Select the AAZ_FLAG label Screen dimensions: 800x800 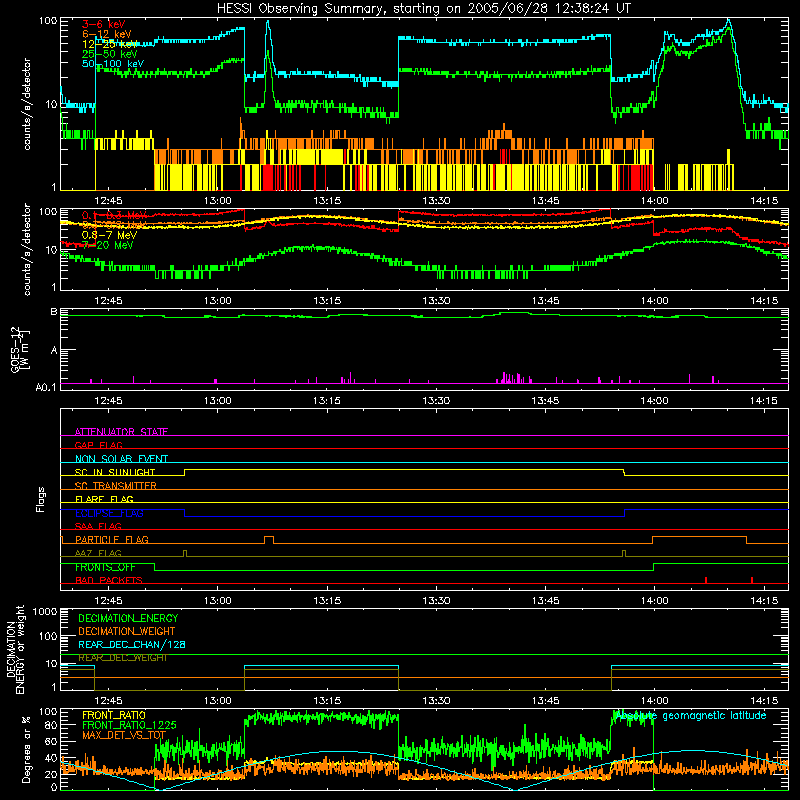point(98,553)
